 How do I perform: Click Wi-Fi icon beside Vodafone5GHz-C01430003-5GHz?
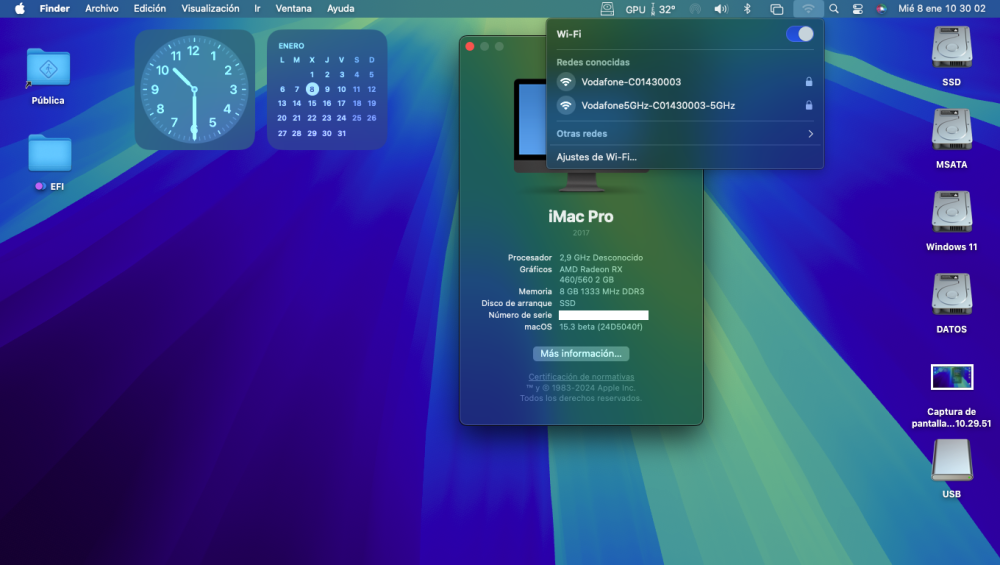click(566, 105)
